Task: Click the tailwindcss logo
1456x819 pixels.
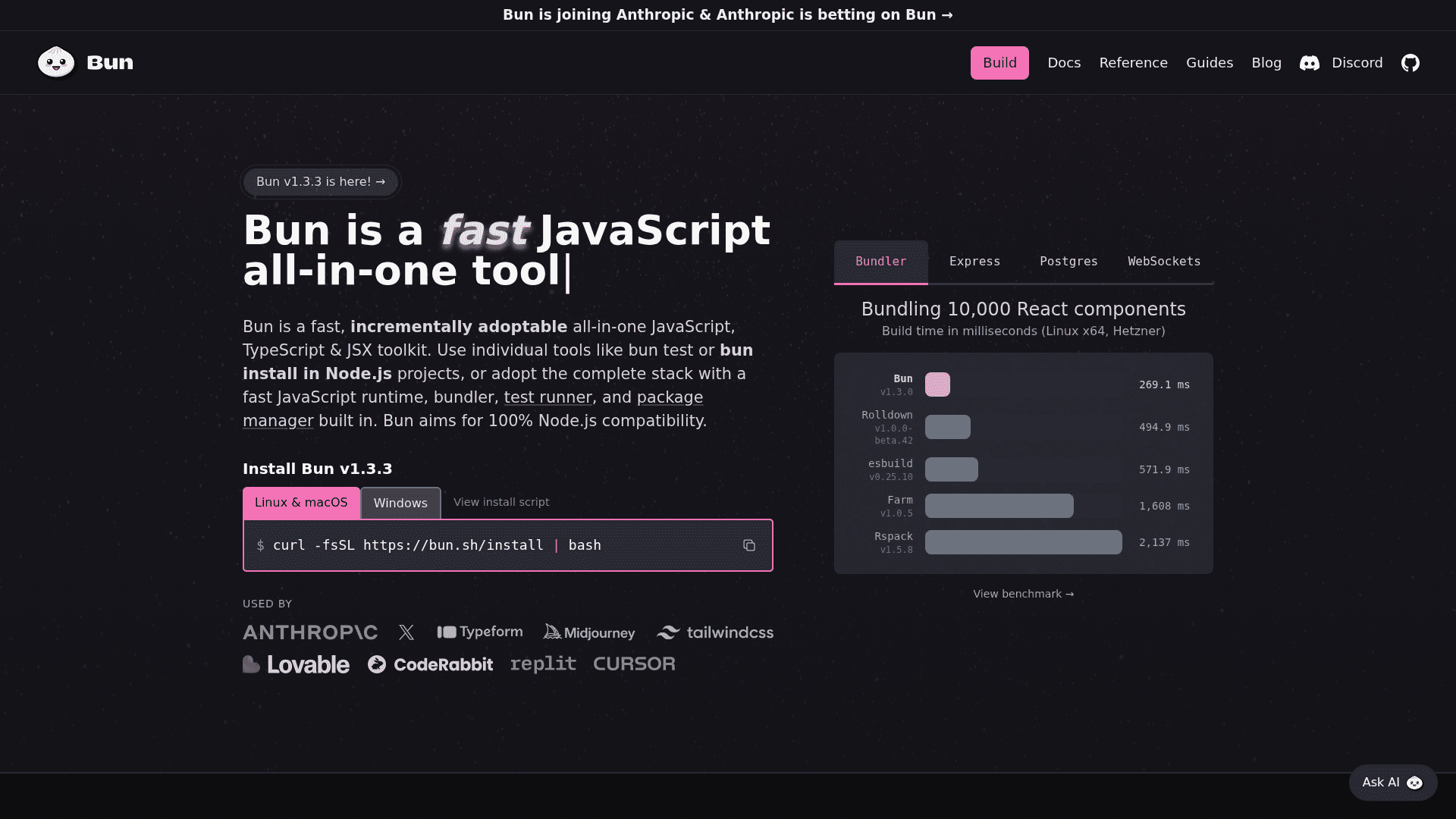Action: 714,632
